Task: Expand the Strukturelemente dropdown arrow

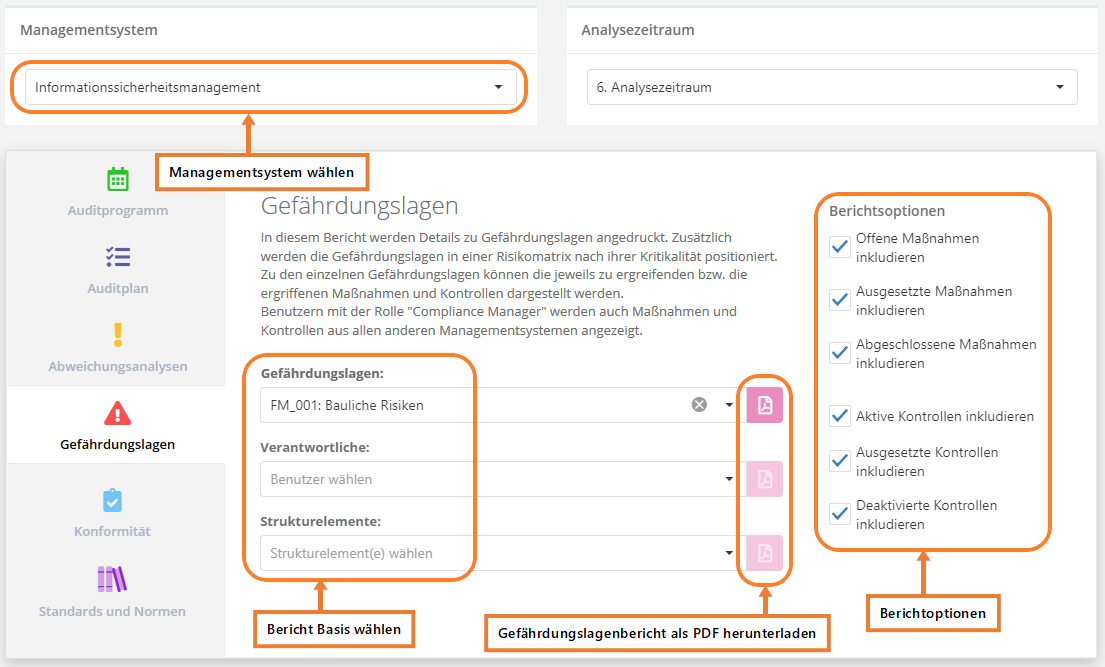Action: click(x=729, y=553)
